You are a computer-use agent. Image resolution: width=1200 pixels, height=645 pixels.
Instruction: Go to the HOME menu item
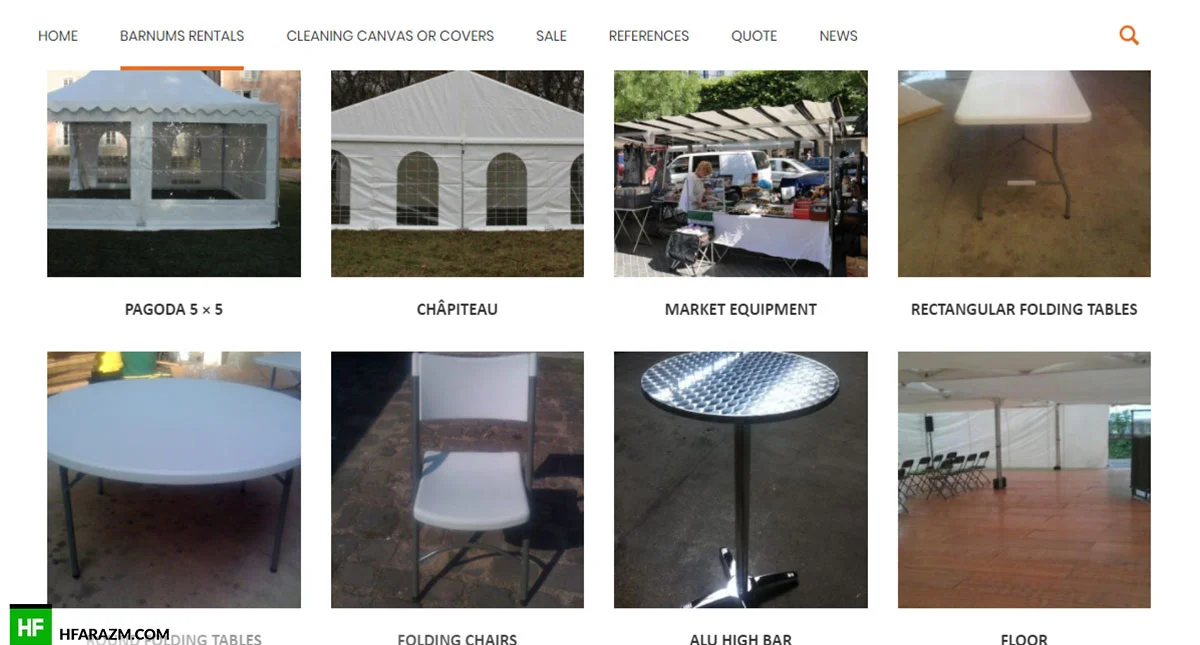pyautogui.click(x=58, y=36)
